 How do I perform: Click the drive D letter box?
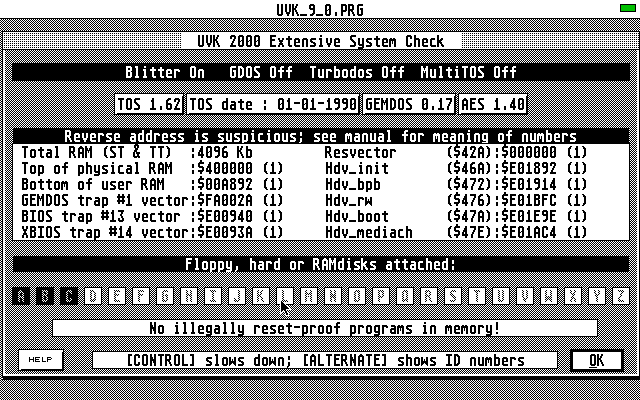93,296
